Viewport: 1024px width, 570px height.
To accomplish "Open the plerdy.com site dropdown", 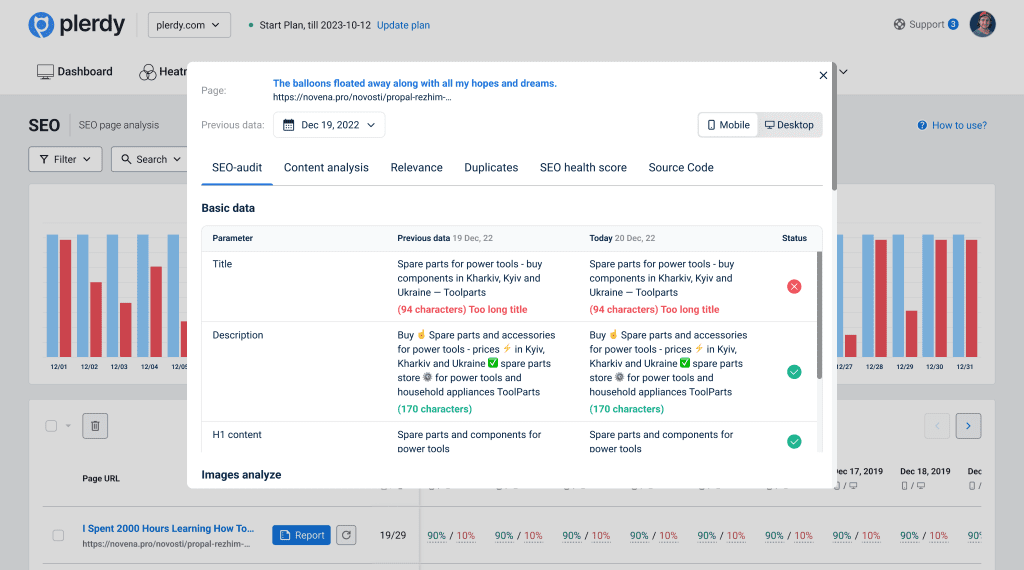I will coord(189,25).
